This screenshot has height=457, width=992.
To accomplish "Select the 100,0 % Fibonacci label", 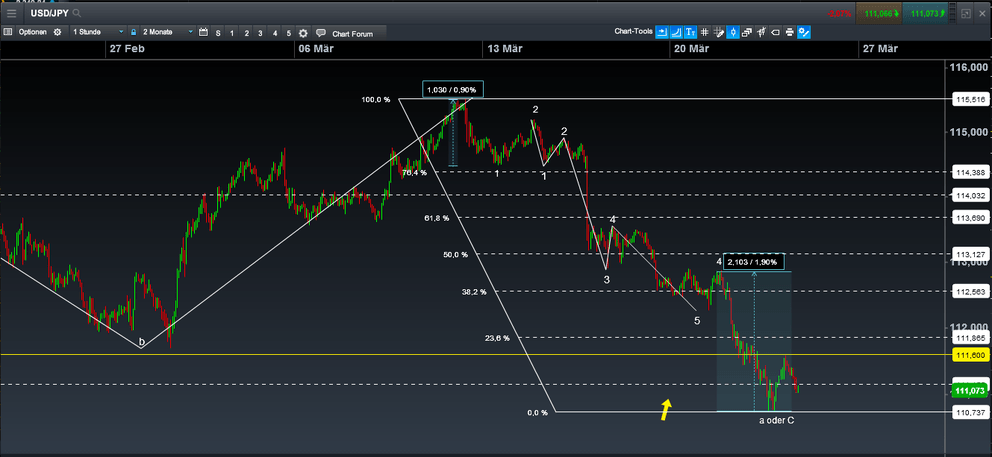I will tap(376, 100).
